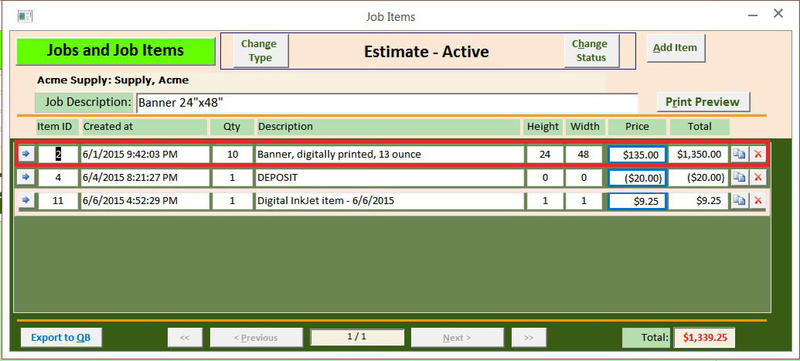Click the Digital InkJet item description field
The image size is (800, 361).
pyautogui.click(x=390, y=201)
